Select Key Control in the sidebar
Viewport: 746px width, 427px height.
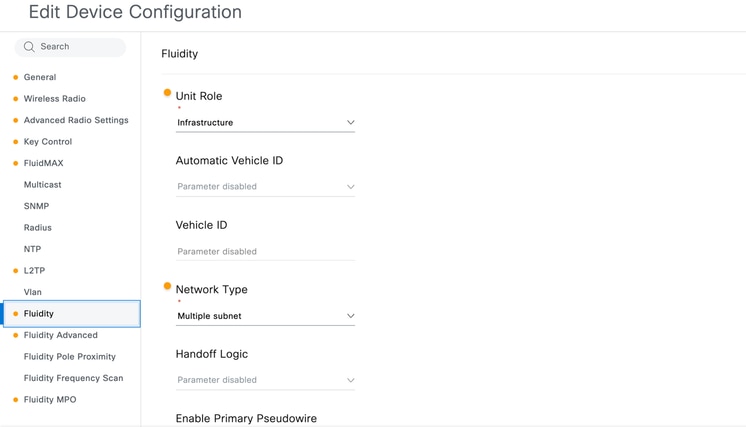(x=48, y=142)
